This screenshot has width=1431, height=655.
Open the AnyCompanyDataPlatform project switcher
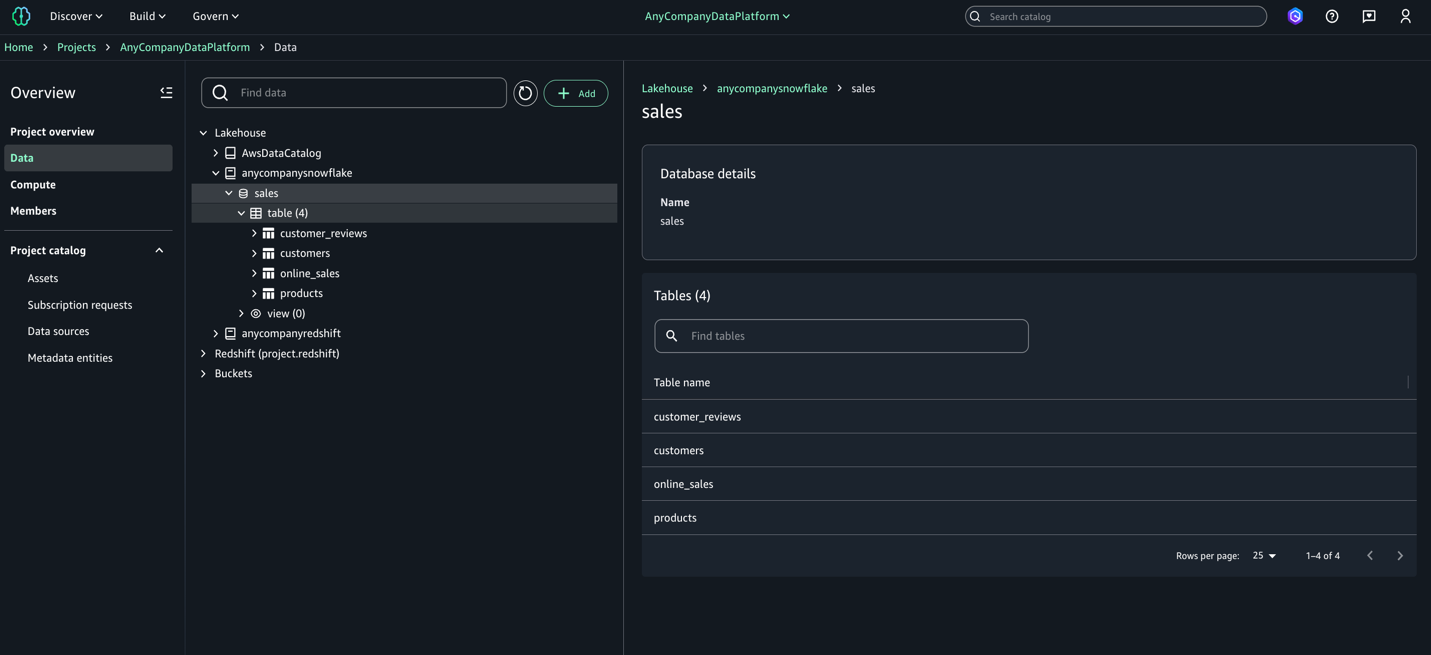[x=717, y=16]
